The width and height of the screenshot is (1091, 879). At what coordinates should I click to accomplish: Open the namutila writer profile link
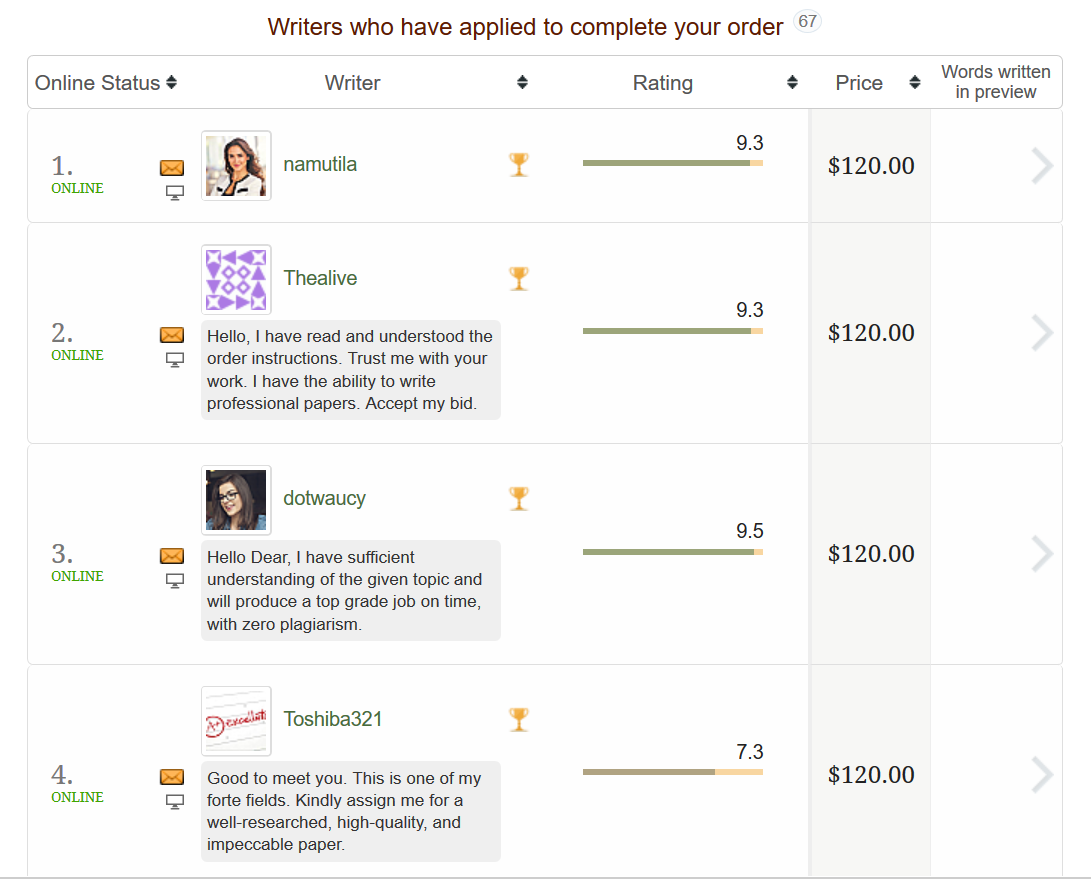pyautogui.click(x=320, y=164)
